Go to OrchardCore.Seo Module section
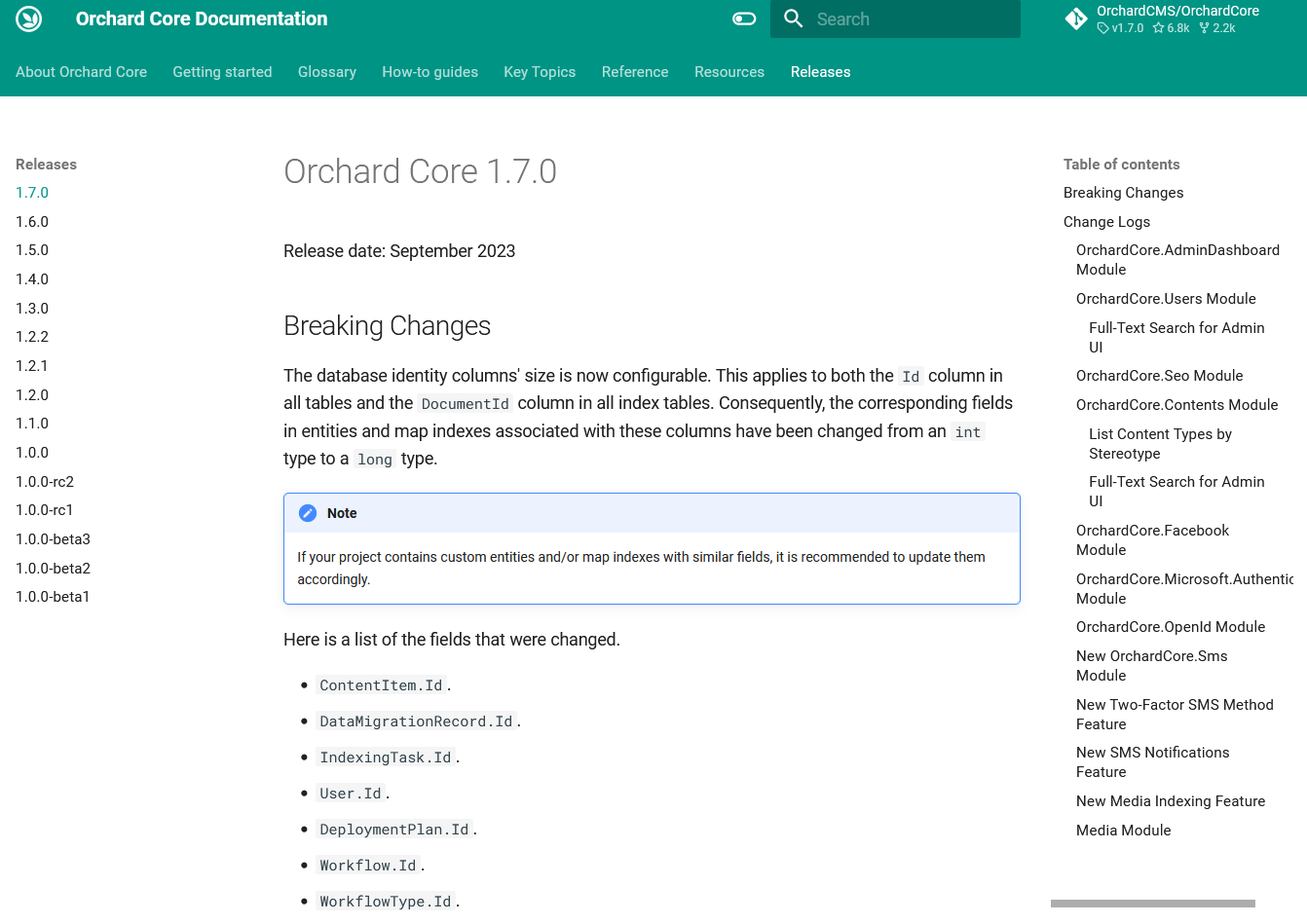This screenshot has width=1307, height=924. (1159, 376)
